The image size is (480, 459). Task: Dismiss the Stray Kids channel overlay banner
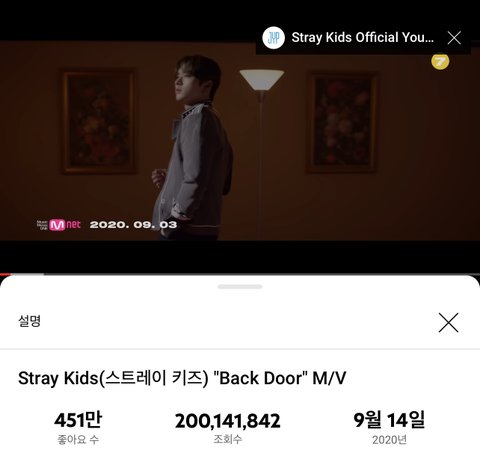pos(454,38)
